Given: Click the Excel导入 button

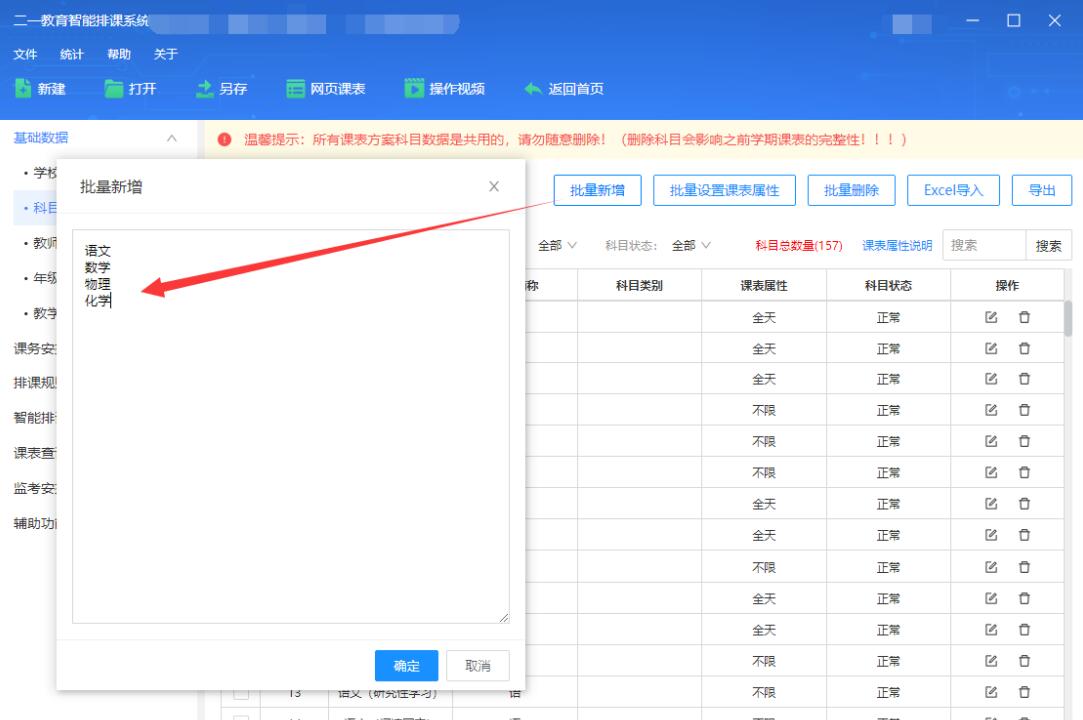Looking at the screenshot, I should (x=953, y=190).
